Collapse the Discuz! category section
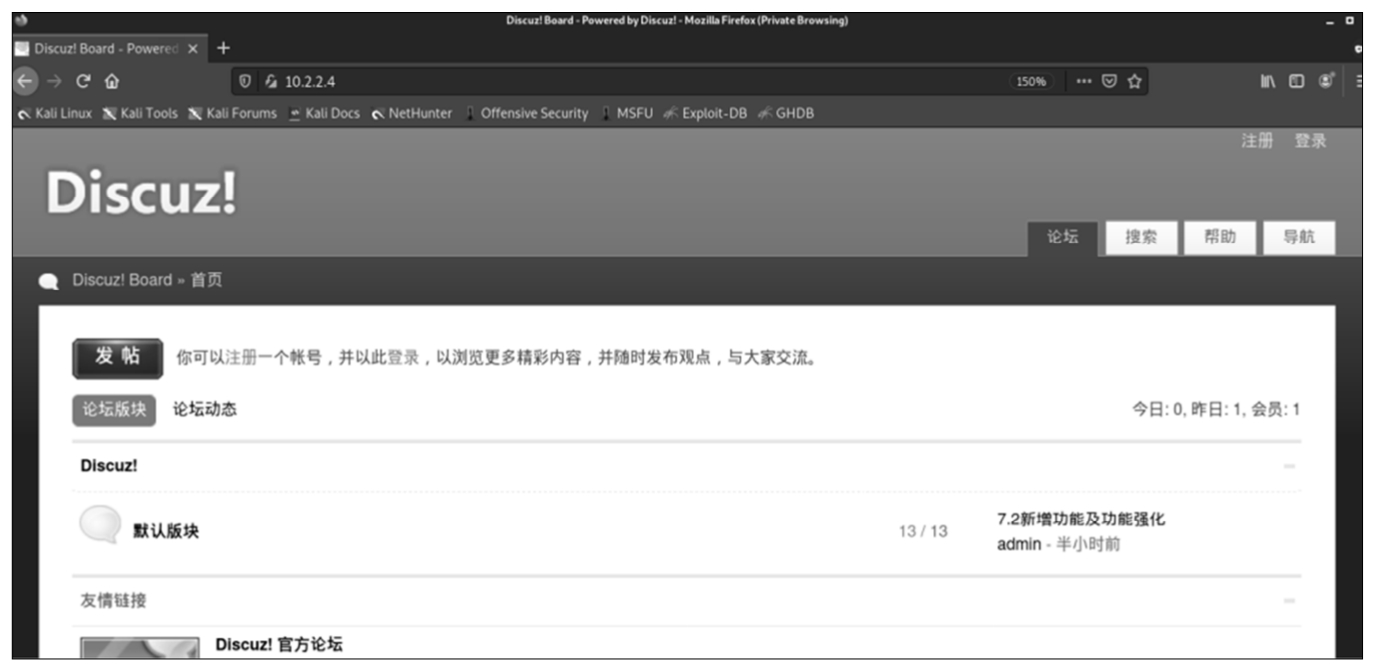 click(x=1289, y=467)
